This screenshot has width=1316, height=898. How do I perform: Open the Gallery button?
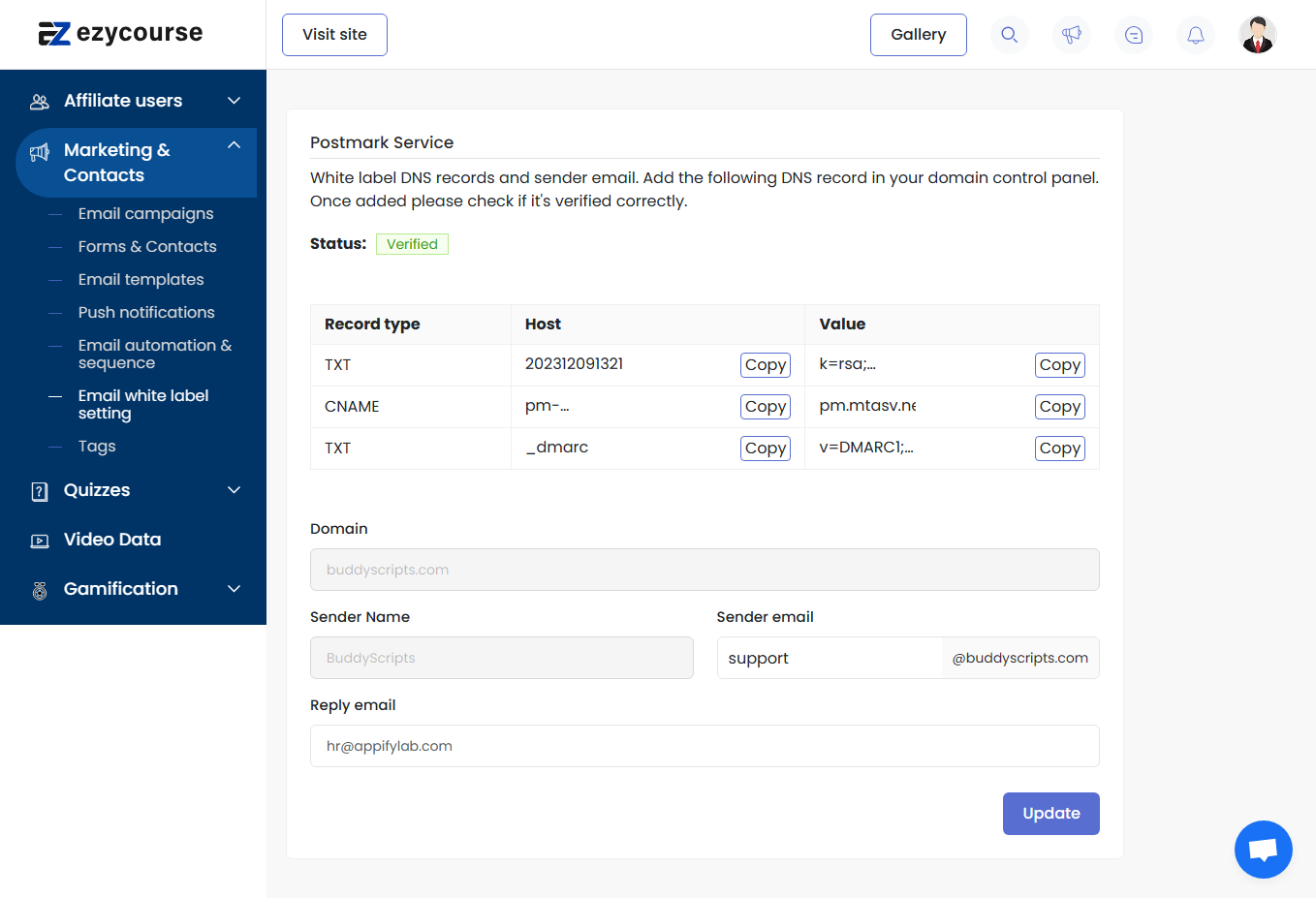918,35
